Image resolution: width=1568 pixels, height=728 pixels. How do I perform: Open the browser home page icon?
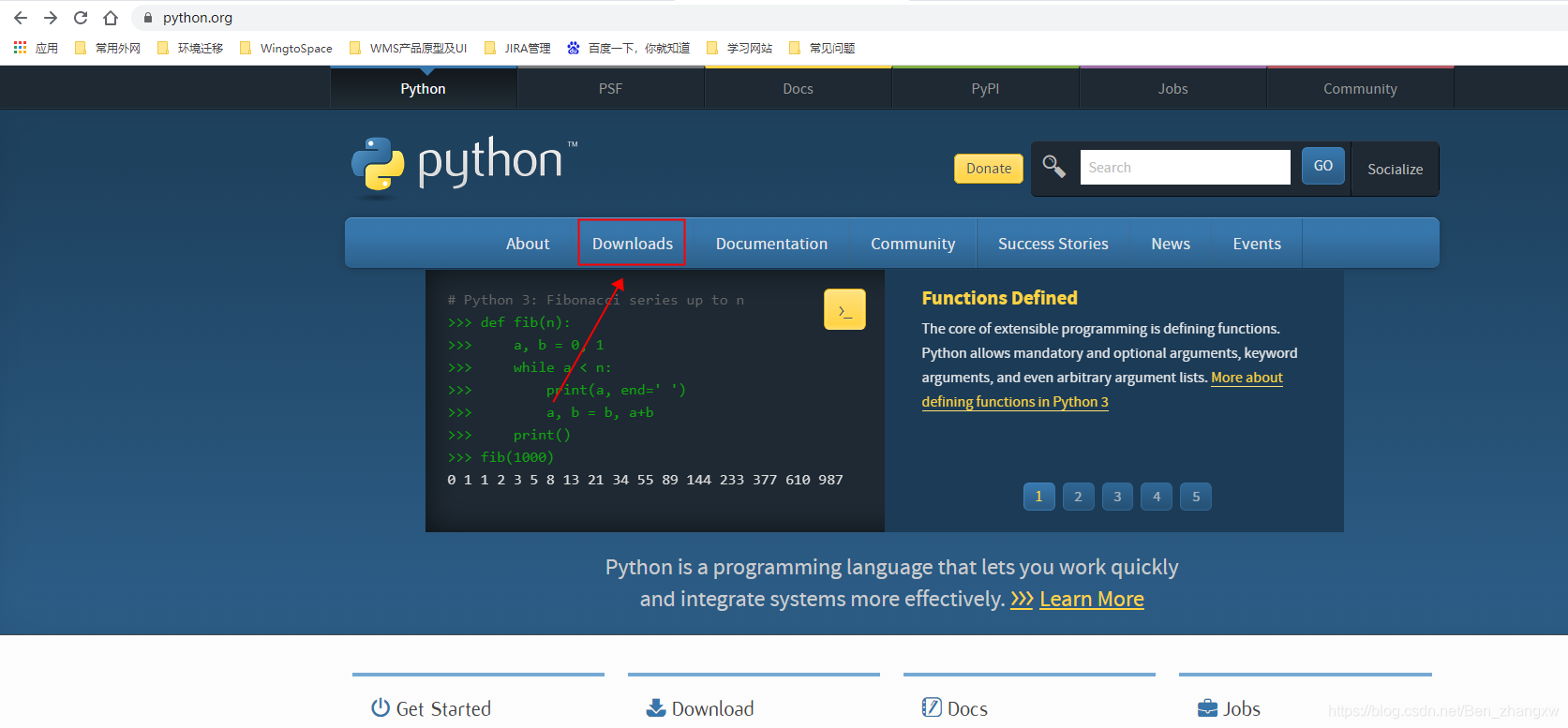click(111, 18)
